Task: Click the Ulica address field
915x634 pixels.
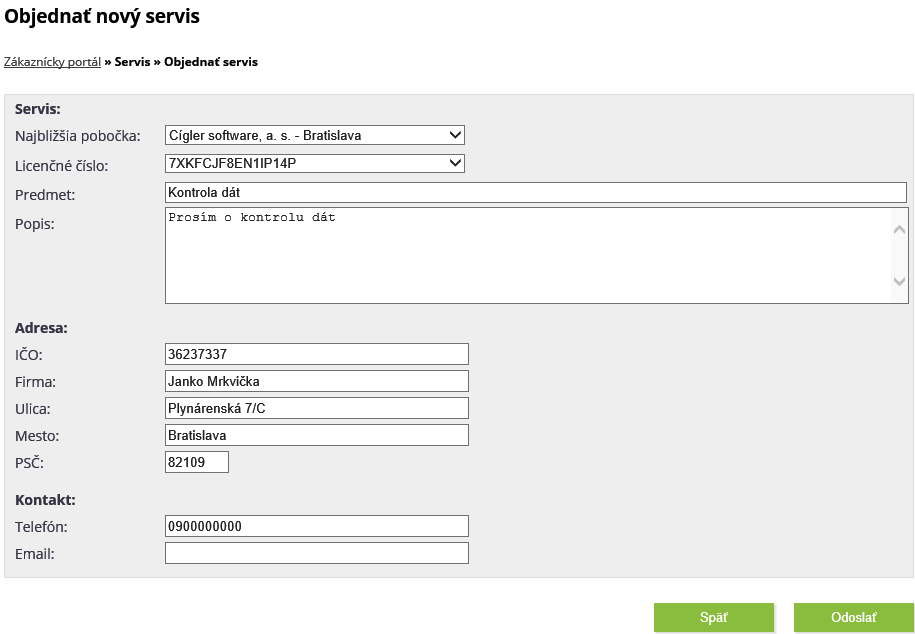Action: click(317, 408)
